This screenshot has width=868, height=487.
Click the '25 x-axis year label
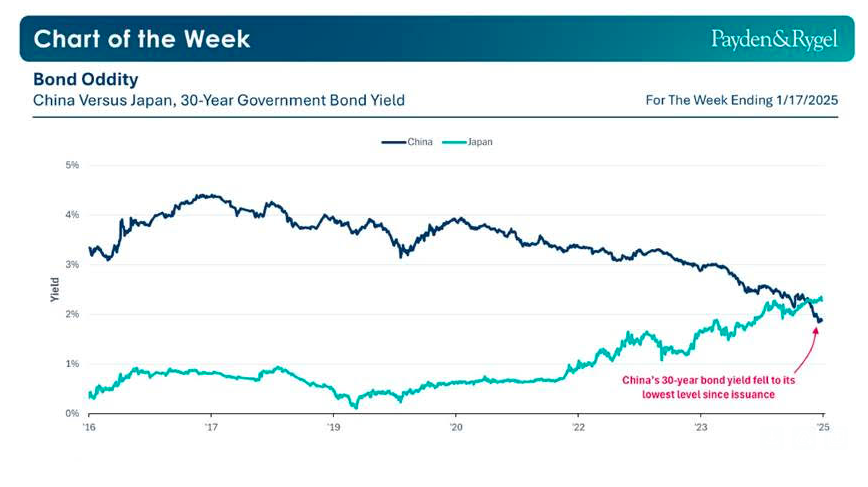pos(822,428)
